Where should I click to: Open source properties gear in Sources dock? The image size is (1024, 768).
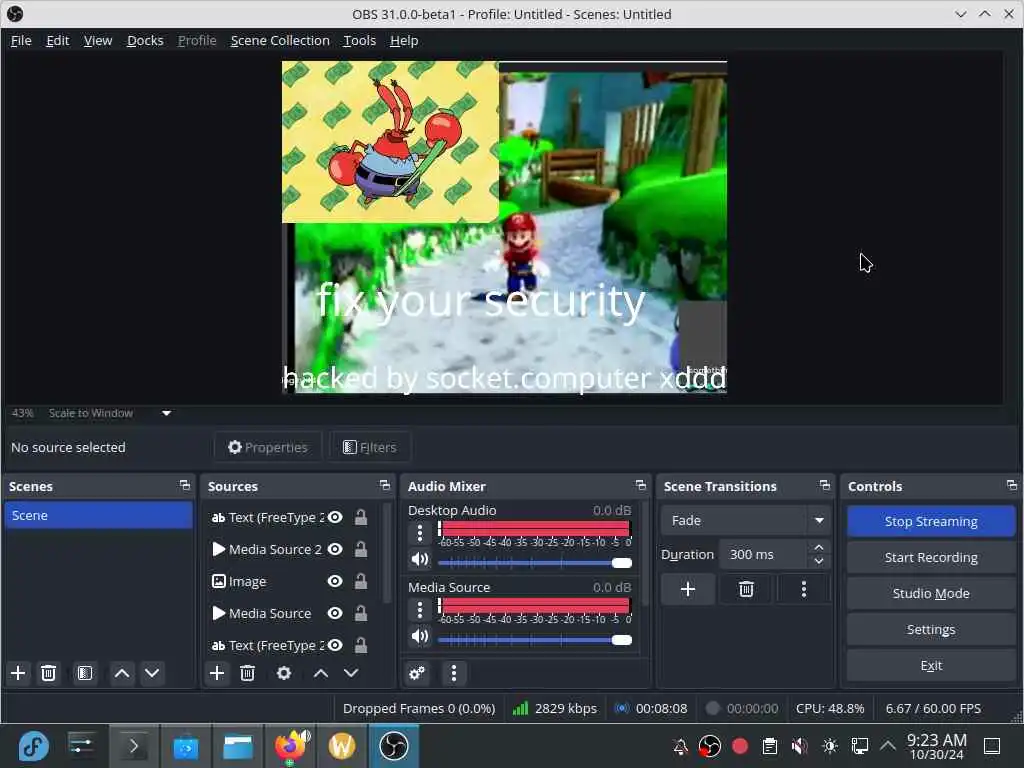(x=284, y=673)
